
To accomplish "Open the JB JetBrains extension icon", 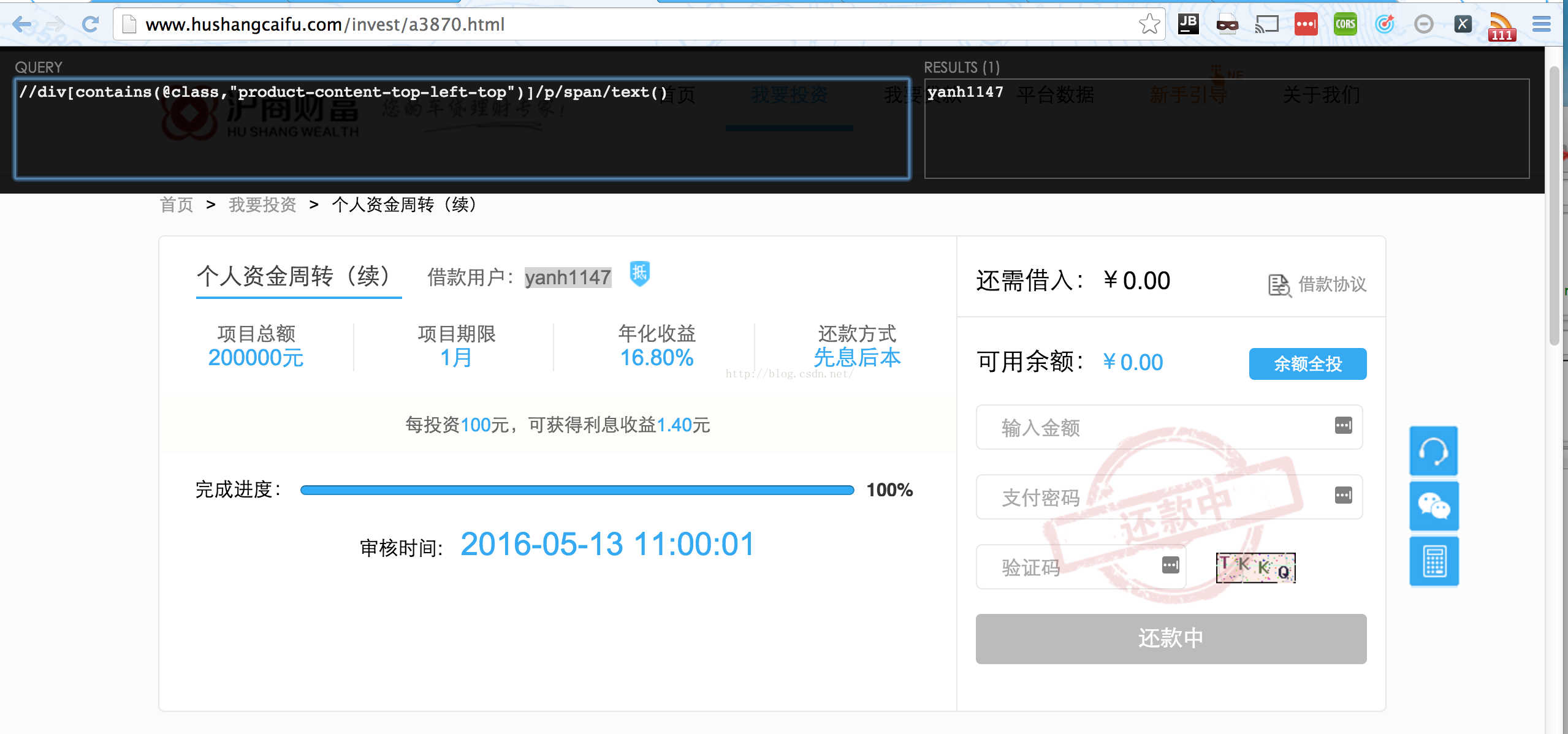I will (x=1188, y=24).
